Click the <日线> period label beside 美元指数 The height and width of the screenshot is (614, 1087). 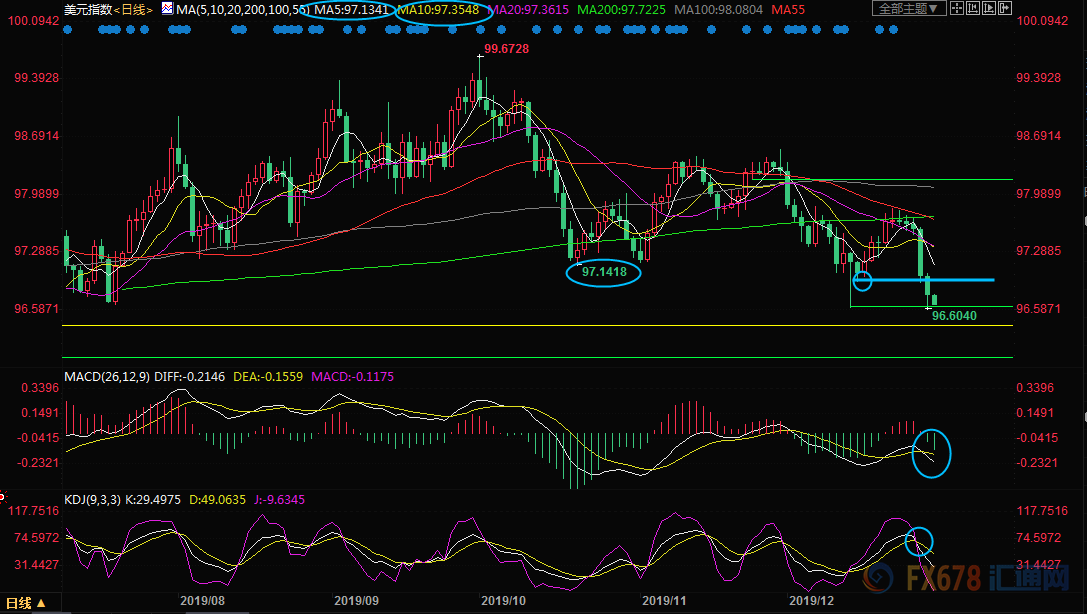click(x=132, y=10)
